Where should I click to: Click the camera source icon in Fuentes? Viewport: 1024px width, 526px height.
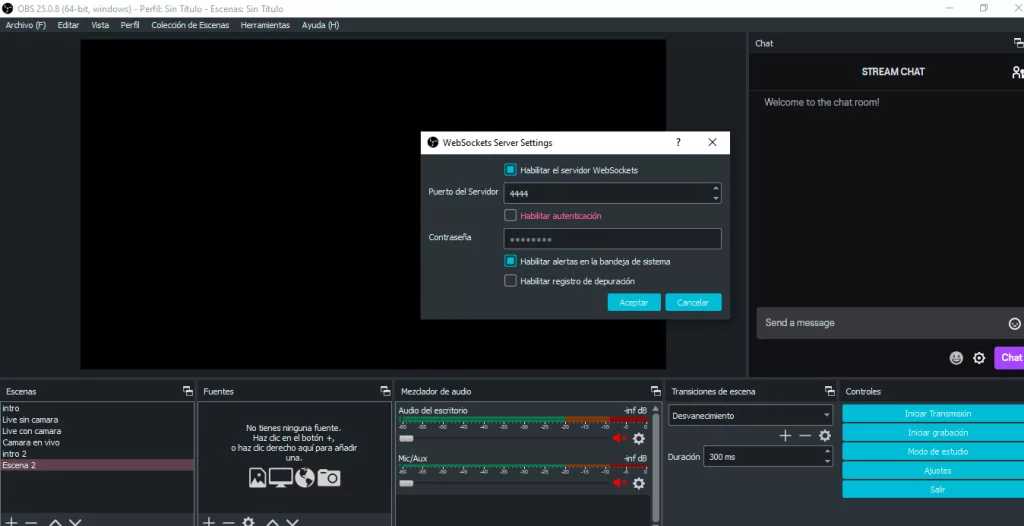pos(329,478)
